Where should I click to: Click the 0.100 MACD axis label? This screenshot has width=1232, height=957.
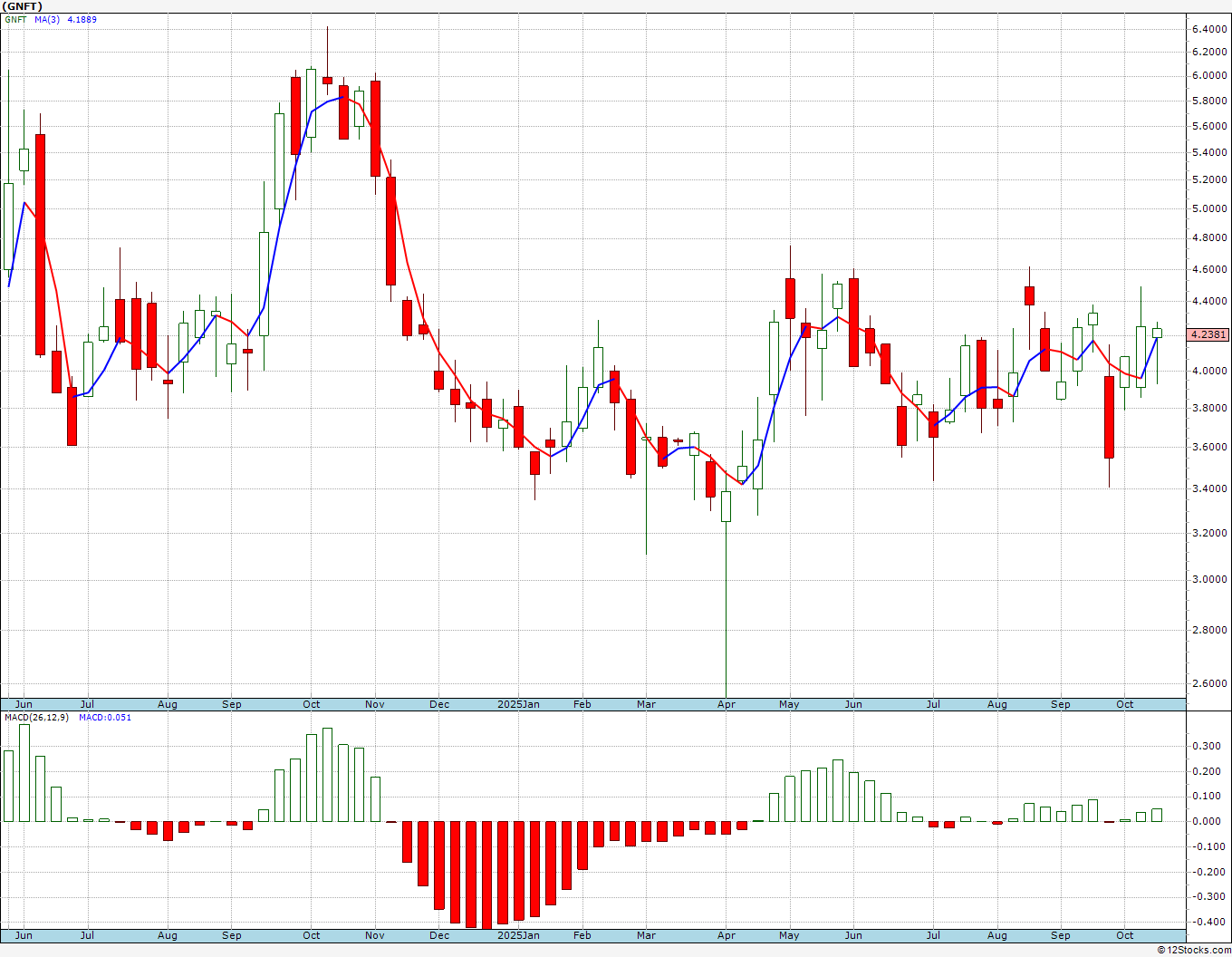click(1206, 796)
